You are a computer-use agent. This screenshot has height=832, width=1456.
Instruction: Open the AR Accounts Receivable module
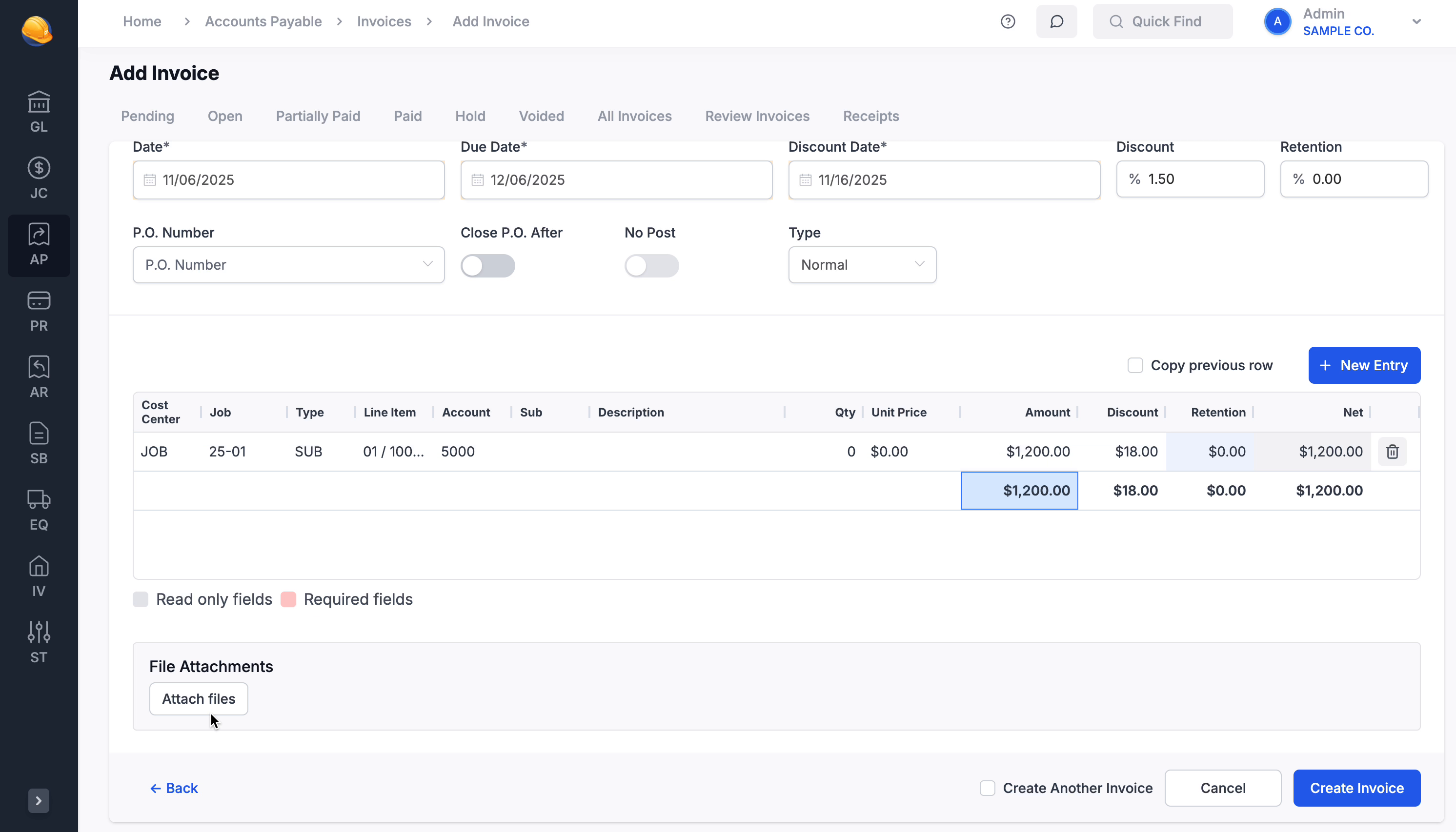point(38,376)
